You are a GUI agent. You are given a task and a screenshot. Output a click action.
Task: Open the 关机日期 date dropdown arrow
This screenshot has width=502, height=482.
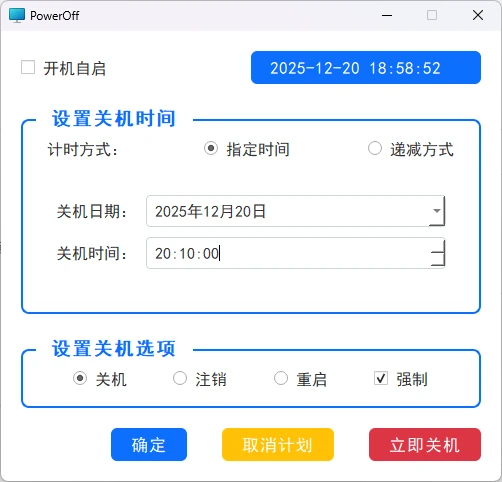[x=437, y=211]
